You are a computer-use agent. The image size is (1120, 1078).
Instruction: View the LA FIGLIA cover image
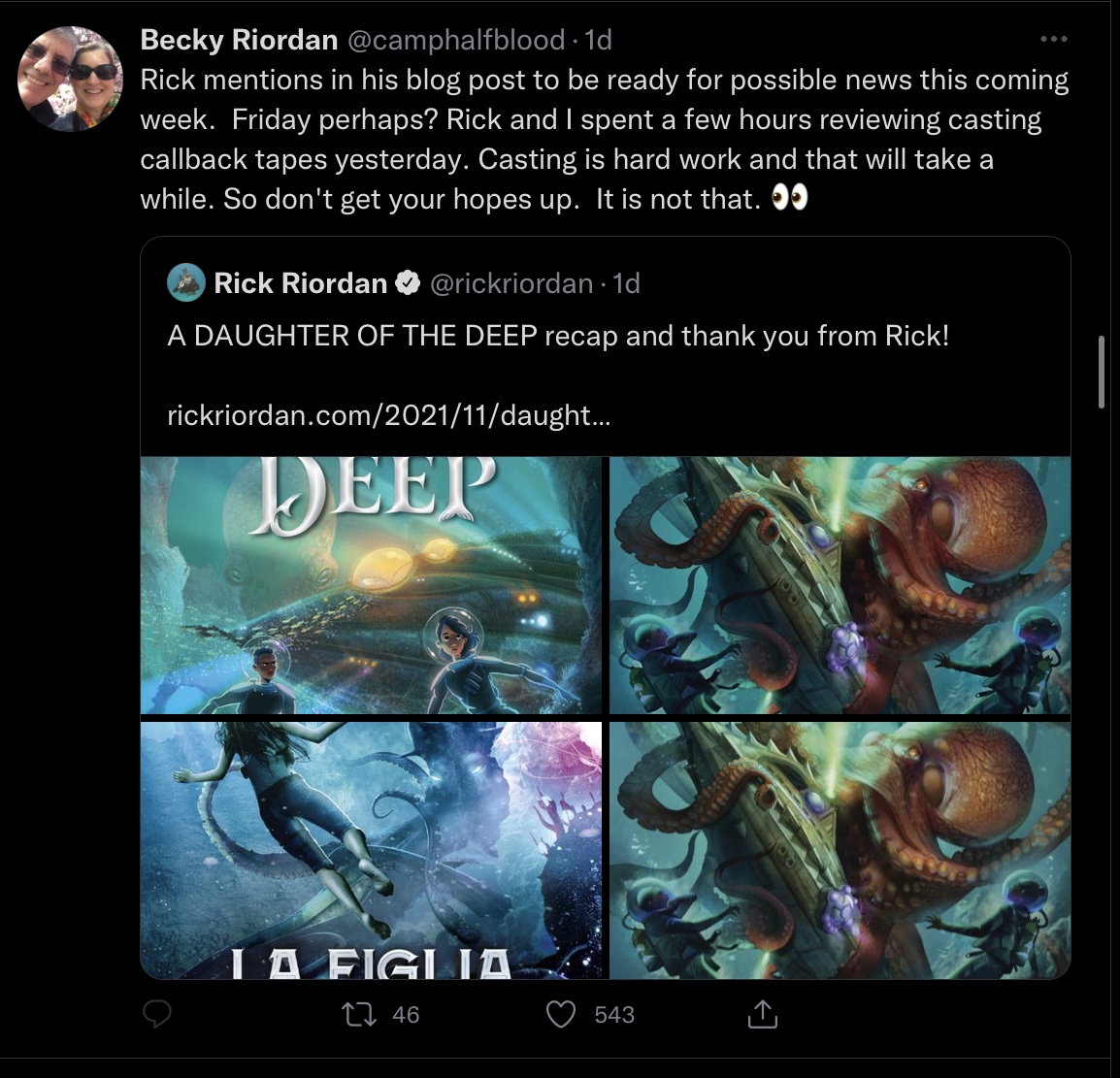pos(371,850)
